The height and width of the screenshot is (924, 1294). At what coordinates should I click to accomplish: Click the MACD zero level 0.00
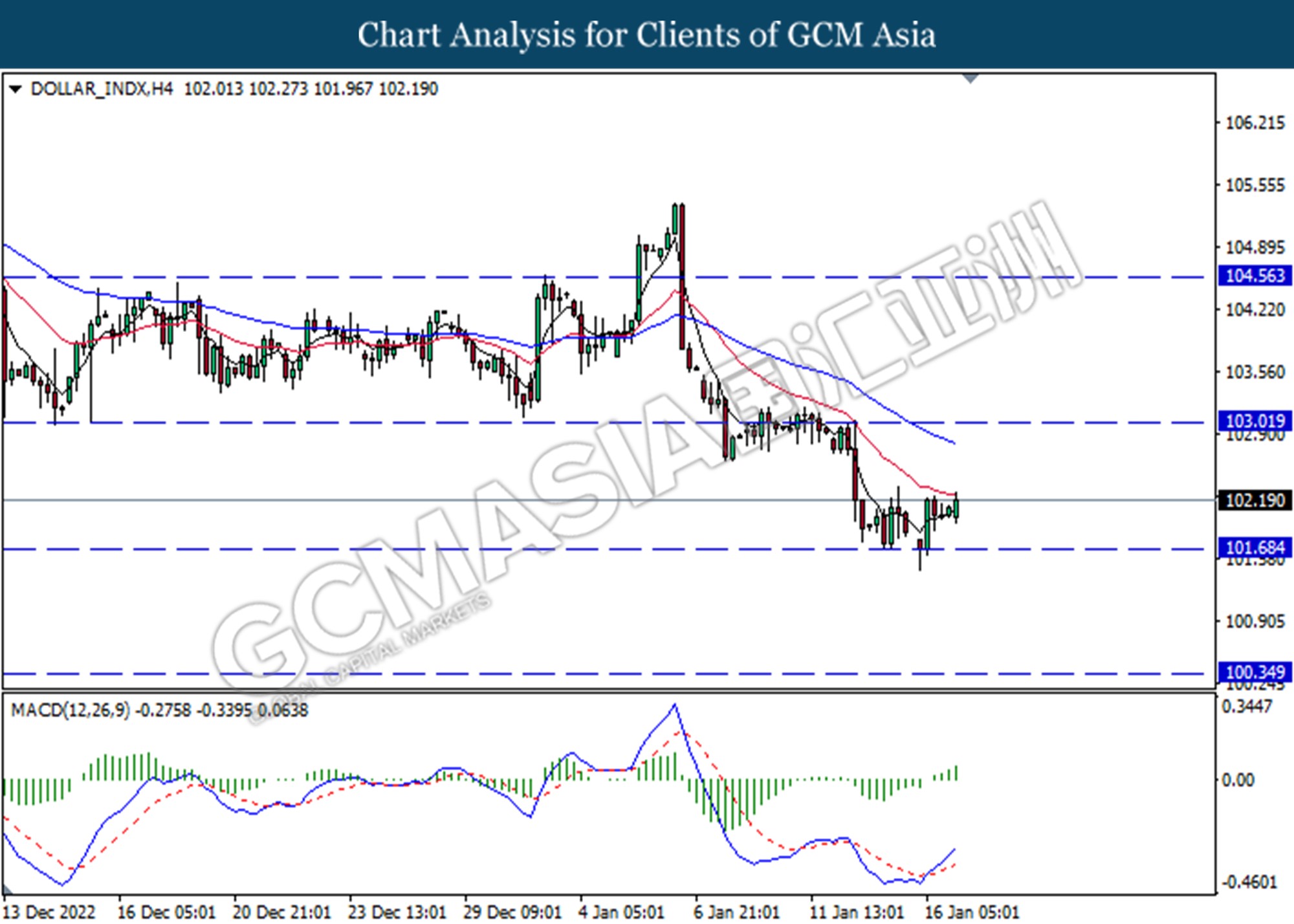(1238, 780)
